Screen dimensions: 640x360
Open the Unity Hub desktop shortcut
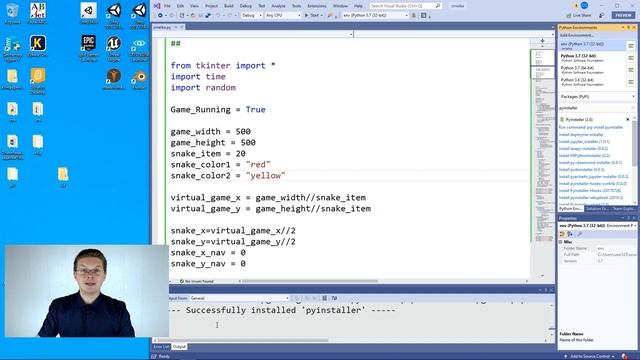tap(89, 13)
